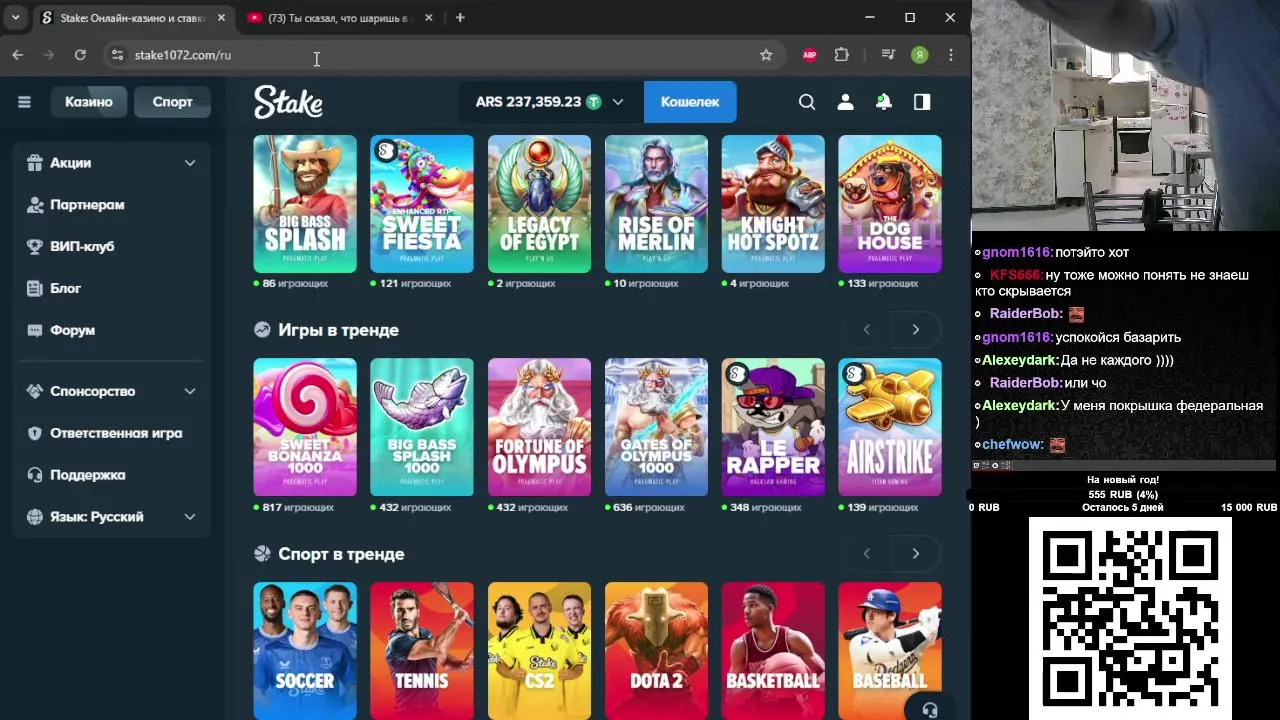Open Fortune of Olympus game
Image resolution: width=1280 pixels, height=720 pixels.
(x=539, y=427)
